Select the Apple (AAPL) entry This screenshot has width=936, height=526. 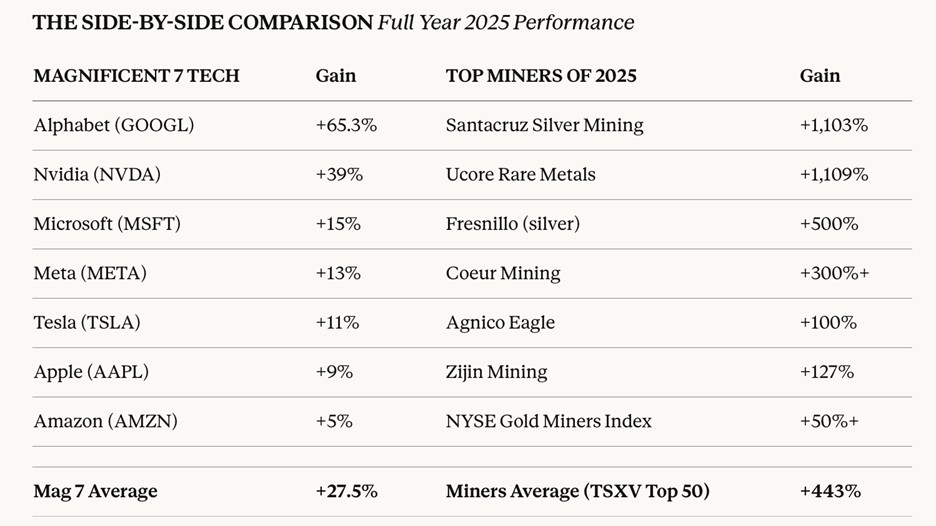93,372
